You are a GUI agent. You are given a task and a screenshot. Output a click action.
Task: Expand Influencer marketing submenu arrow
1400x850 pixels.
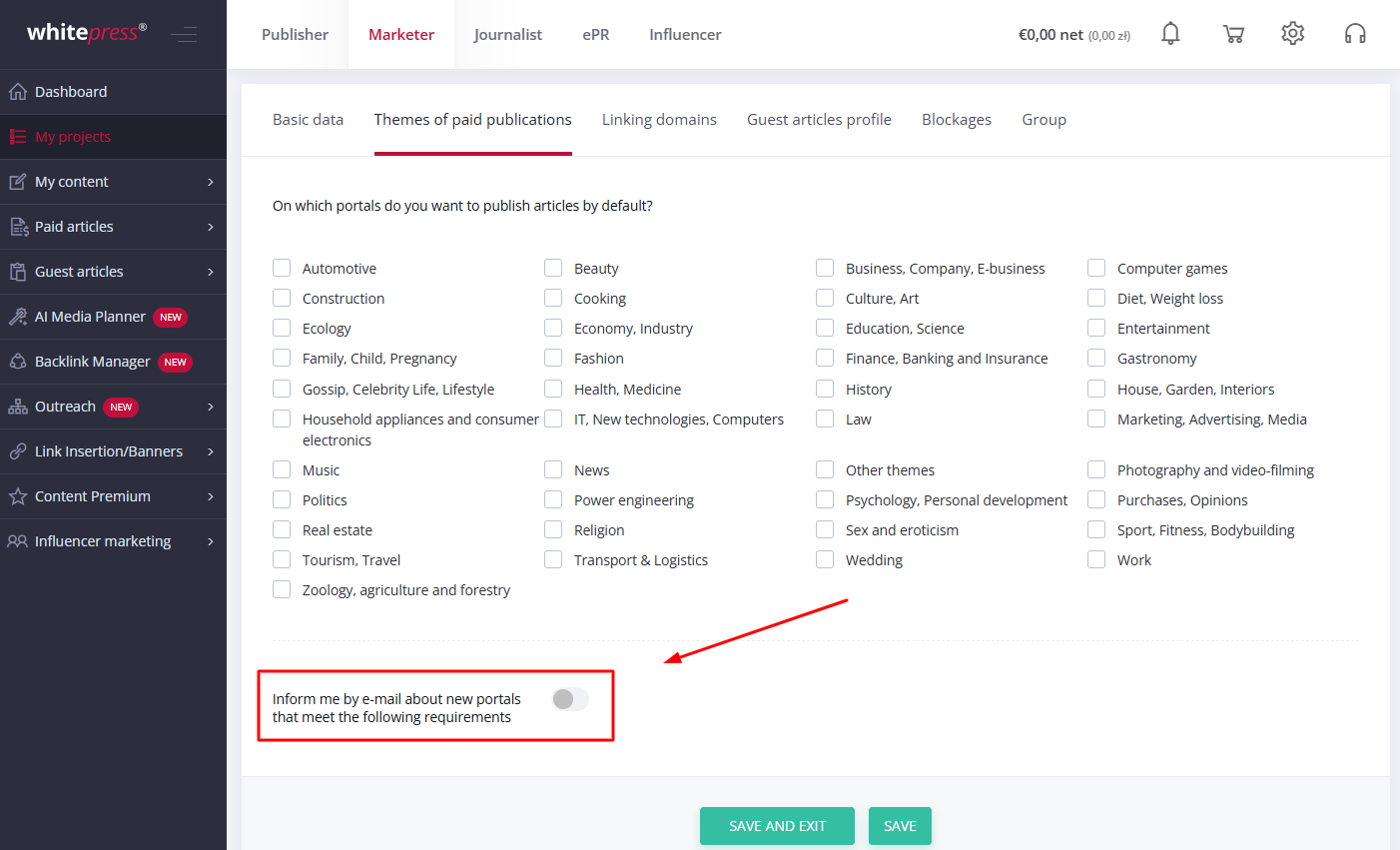click(211, 541)
